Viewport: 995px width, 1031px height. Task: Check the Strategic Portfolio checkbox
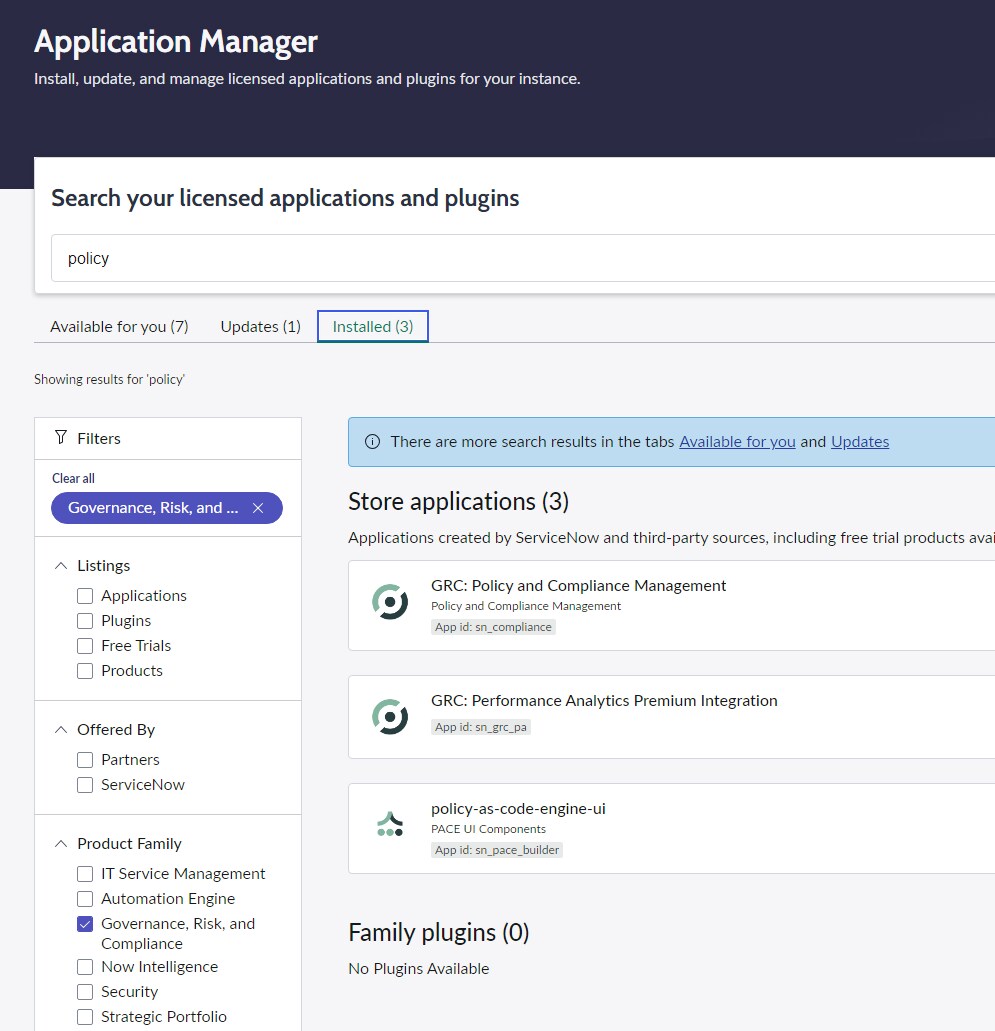(85, 1017)
